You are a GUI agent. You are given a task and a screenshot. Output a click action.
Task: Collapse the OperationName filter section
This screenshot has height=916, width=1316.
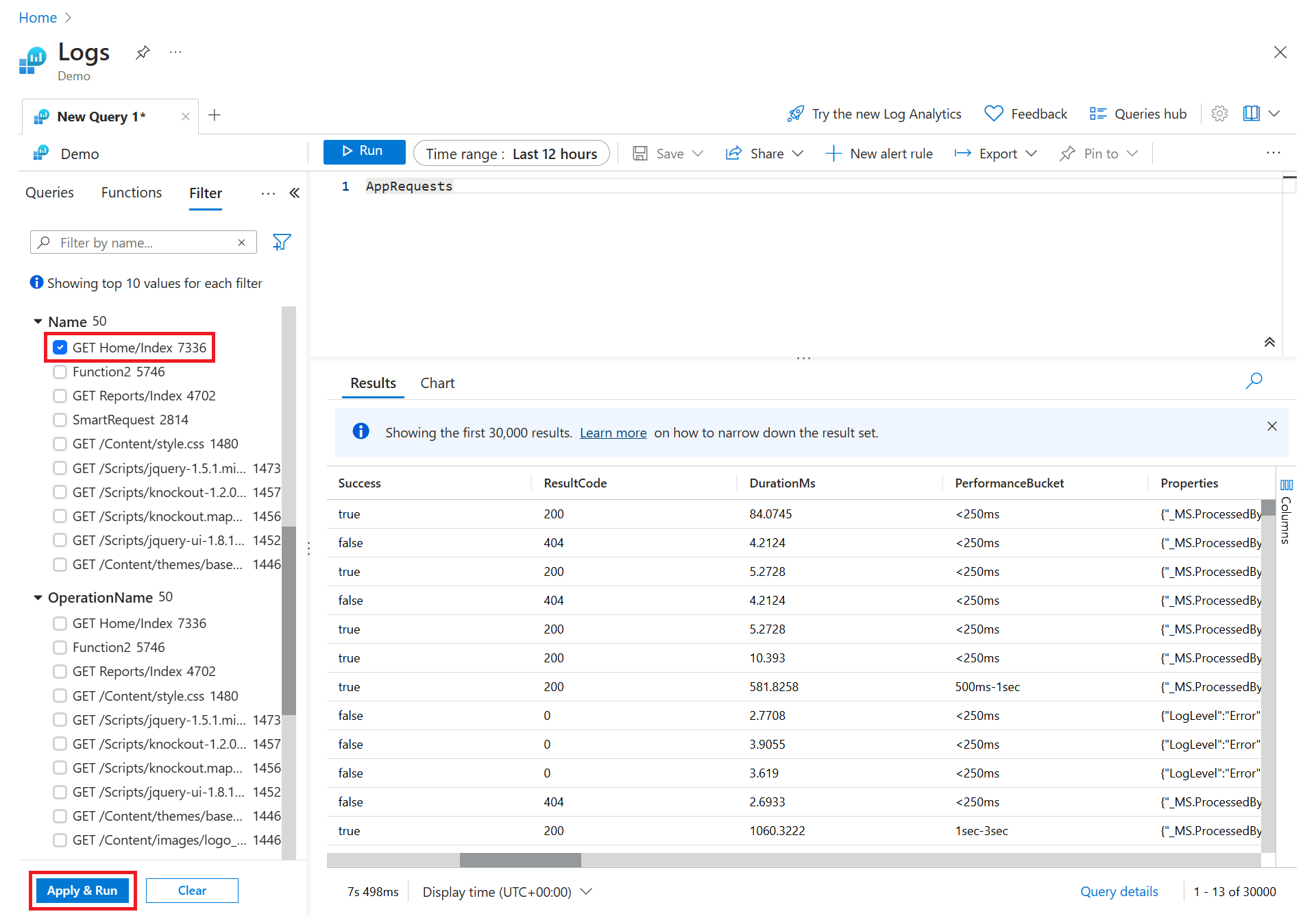coord(38,597)
